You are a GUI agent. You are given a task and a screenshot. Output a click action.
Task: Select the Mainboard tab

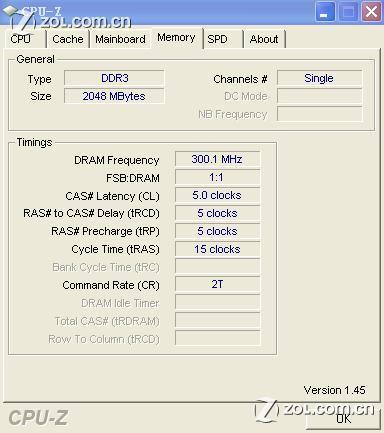[120, 39]
